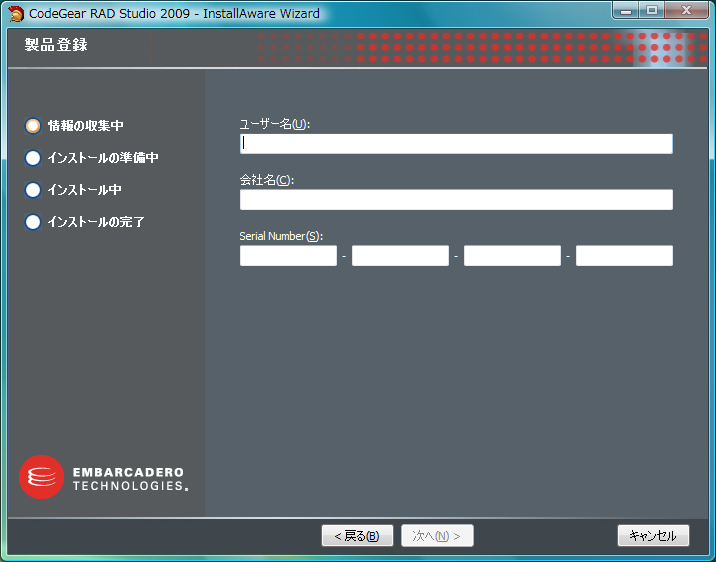
Task: Go back with the 戻る(B) button
Action: click(357, 536)
